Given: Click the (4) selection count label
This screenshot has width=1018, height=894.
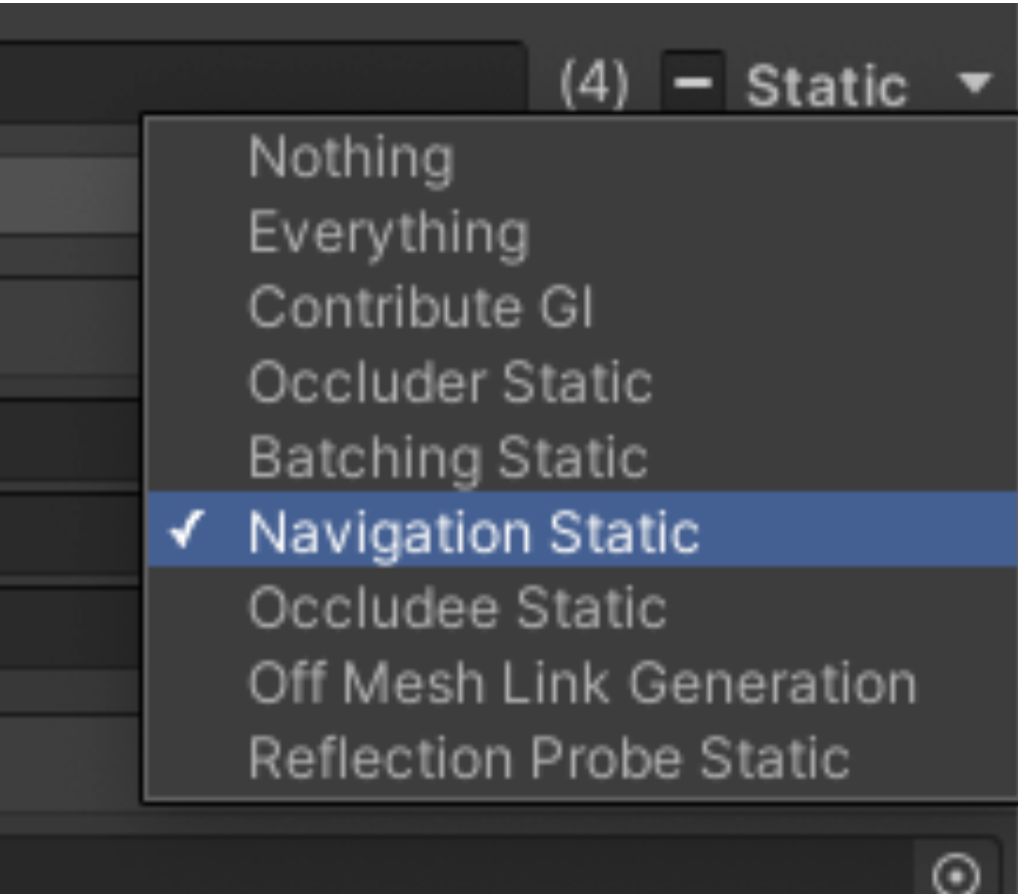Looking at the screenshot, I should 594,86.
